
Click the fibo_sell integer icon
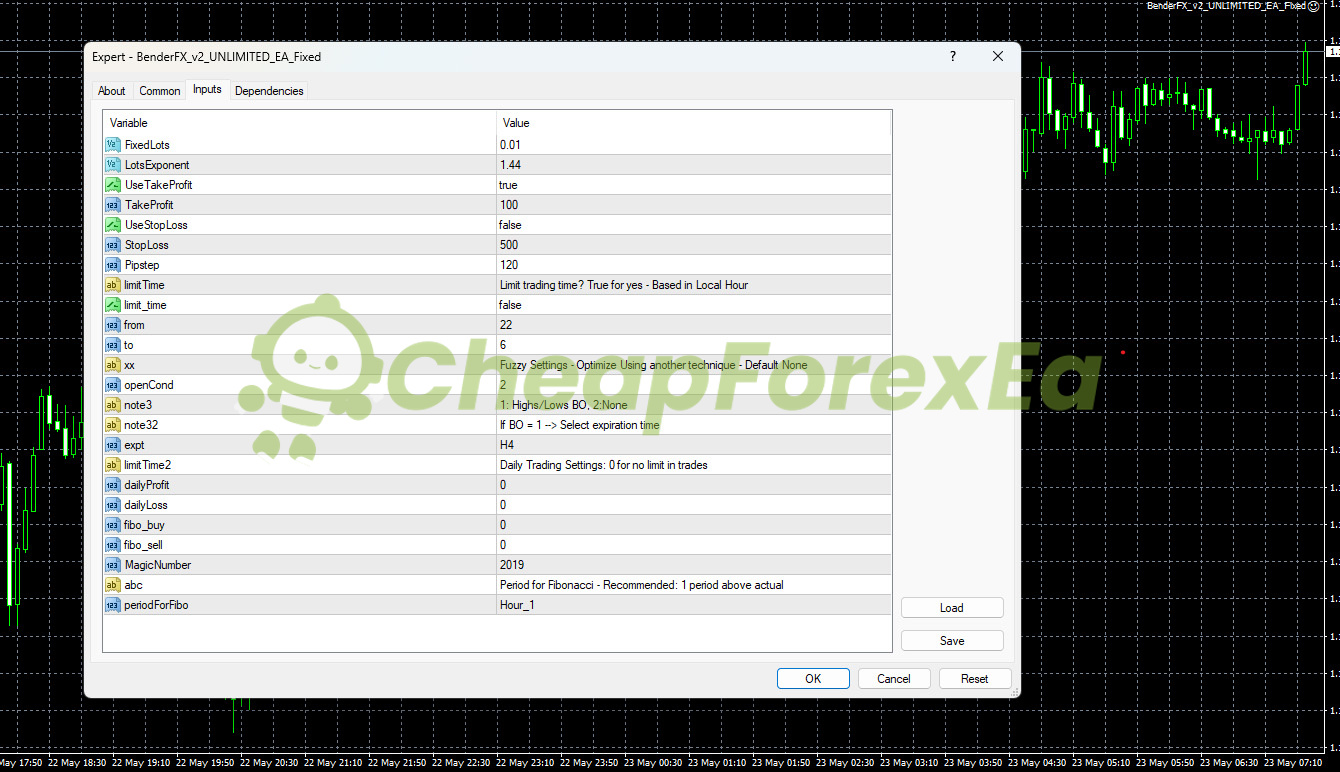(x=112, y=545)
